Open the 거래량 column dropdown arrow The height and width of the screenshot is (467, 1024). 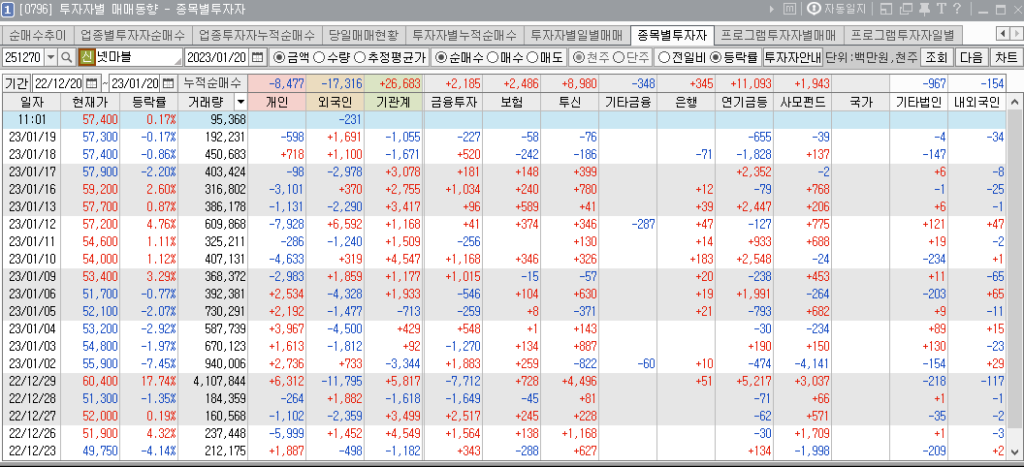tap(239, 102)
